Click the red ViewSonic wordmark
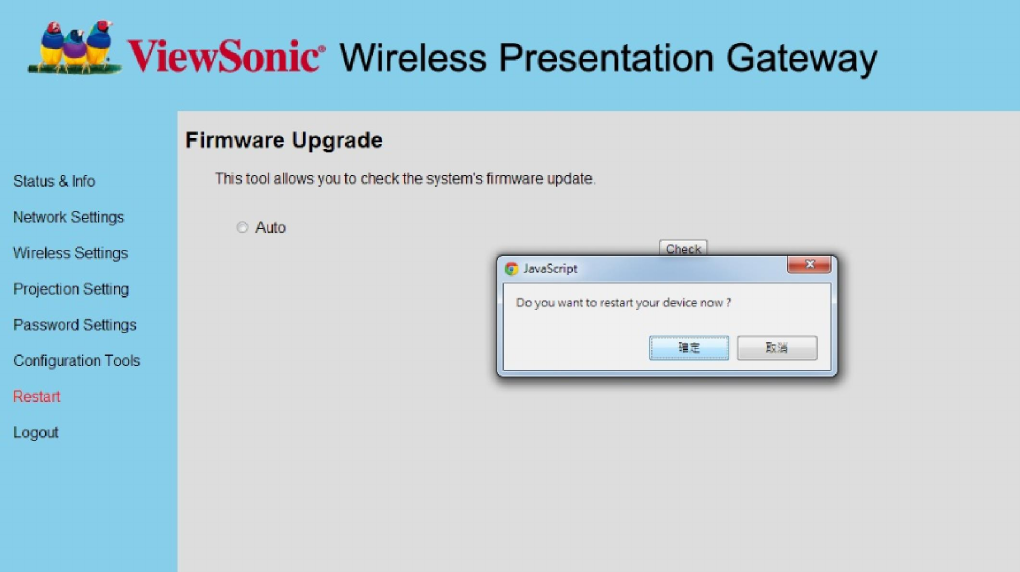Image resolution: width=1020 pixels, height=572 pixels. point(226,56)
